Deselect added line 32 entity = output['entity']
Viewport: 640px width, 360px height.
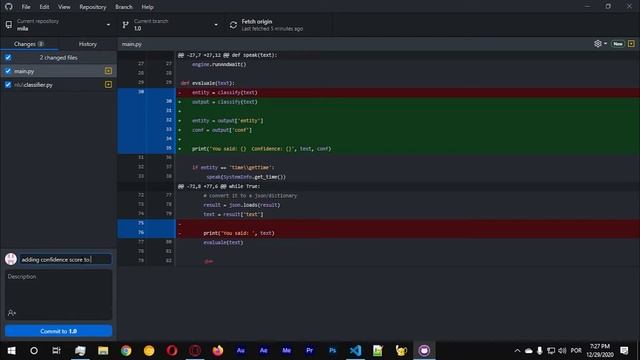(x=147, y=120)
